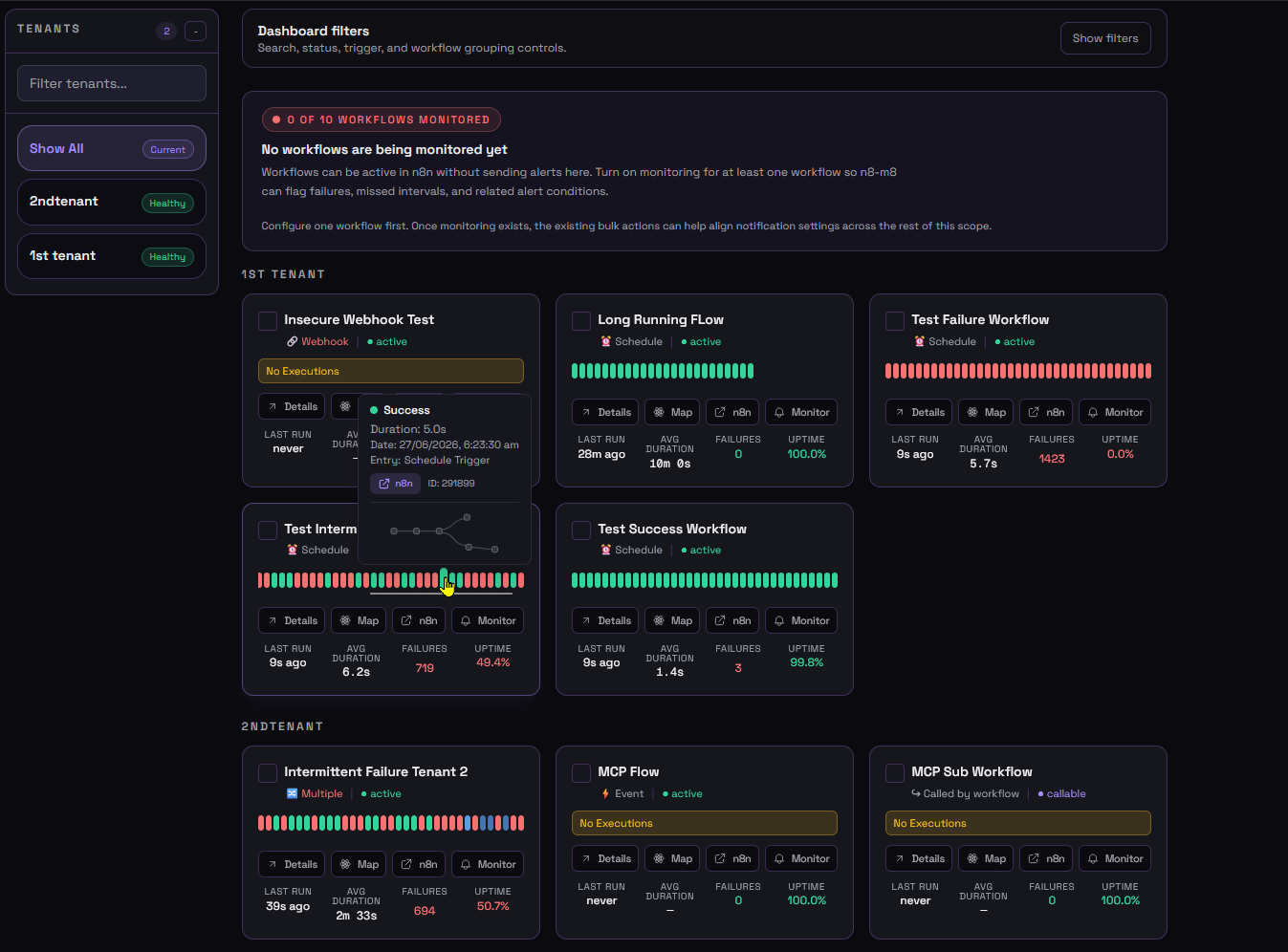The image size is (1288, 952).
Task: Click Monitor for Test Failure Workflow
Action: (x=1115, y=412)
